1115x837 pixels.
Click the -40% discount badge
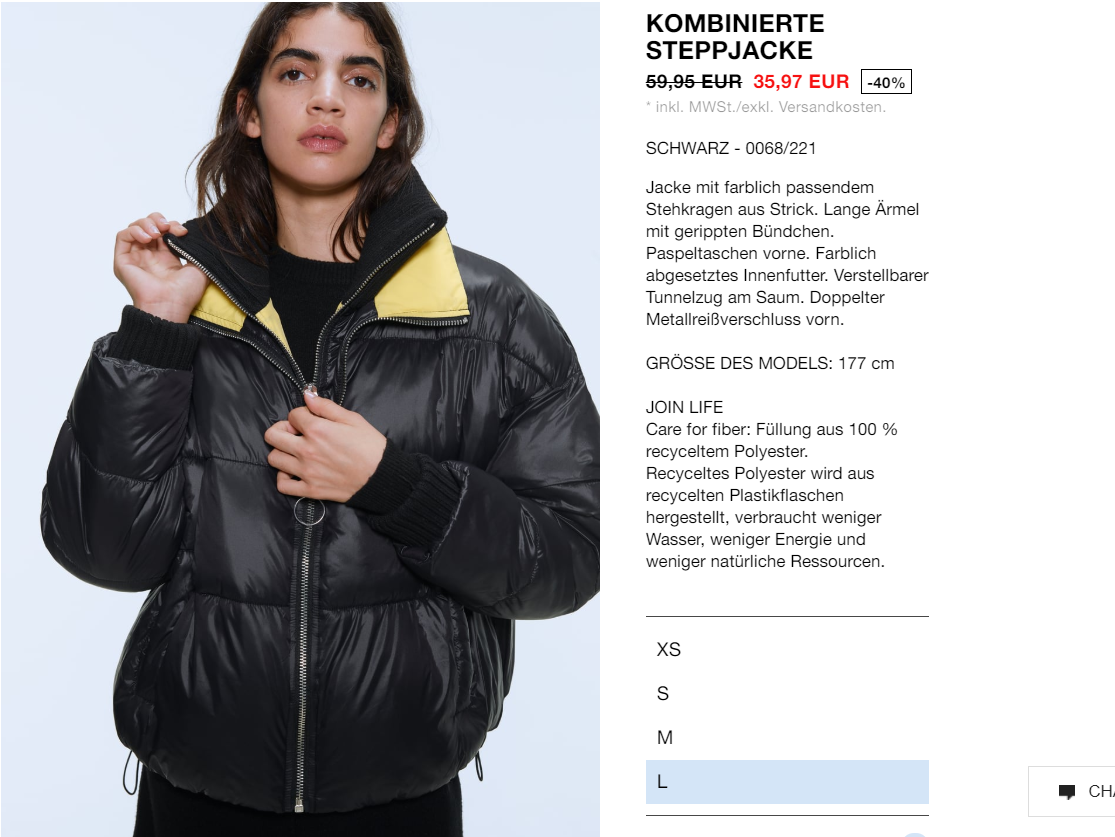(886, 82)
